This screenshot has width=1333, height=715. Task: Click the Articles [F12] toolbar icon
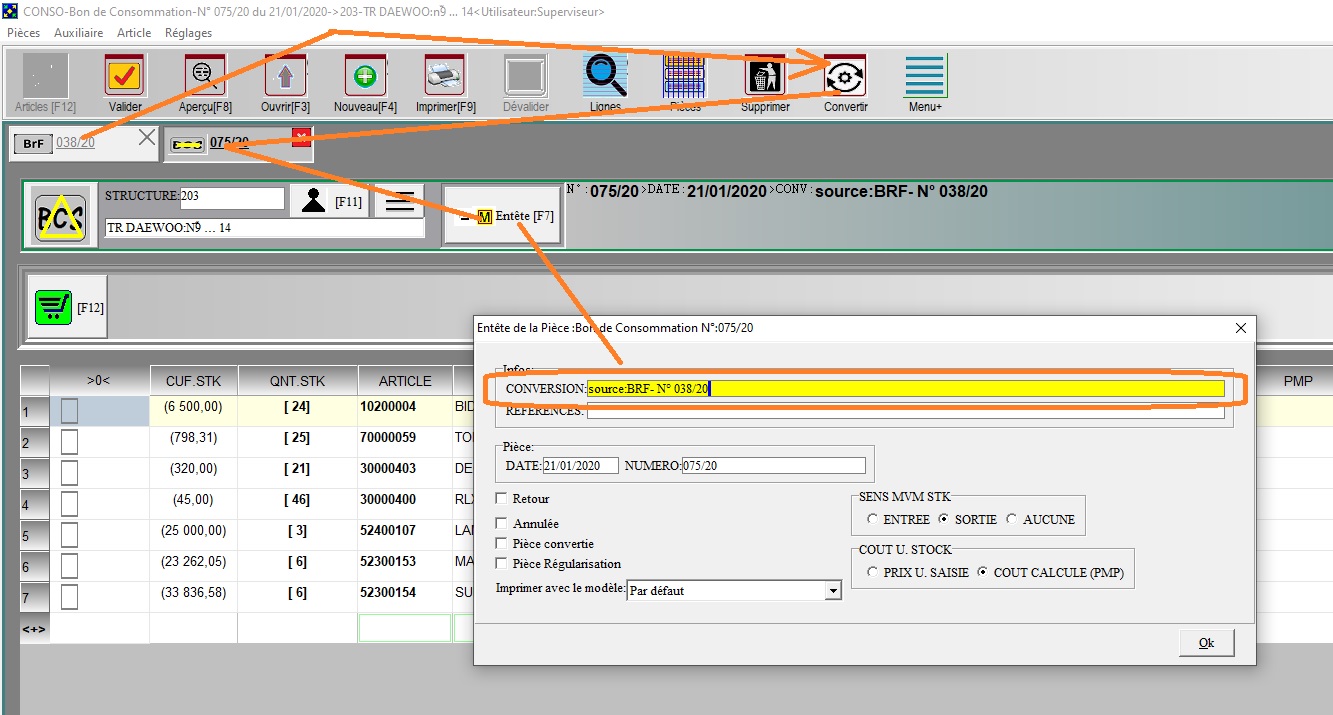45,76
